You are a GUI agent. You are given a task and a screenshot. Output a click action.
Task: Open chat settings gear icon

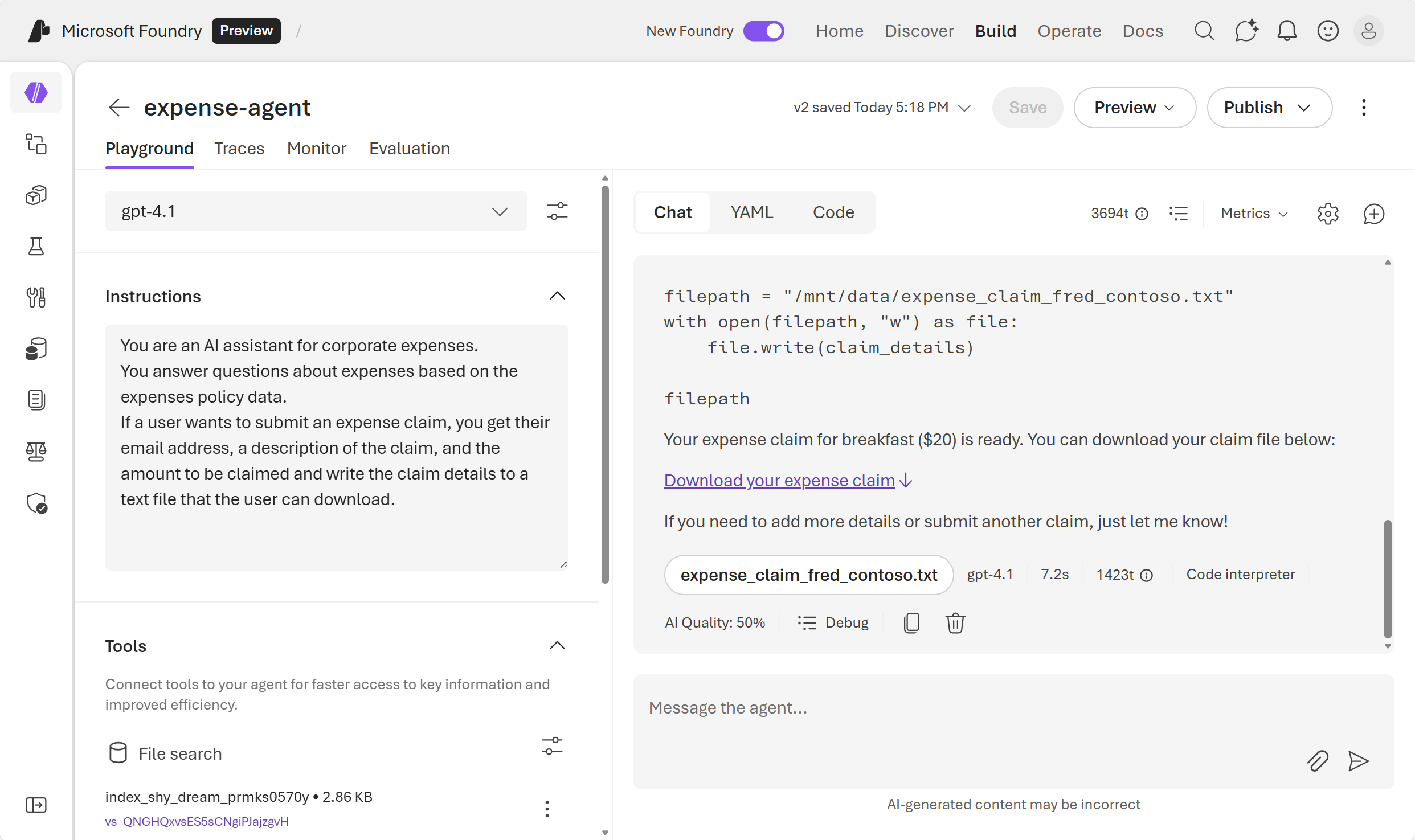pyautogui.click(x=1328, y=214)
